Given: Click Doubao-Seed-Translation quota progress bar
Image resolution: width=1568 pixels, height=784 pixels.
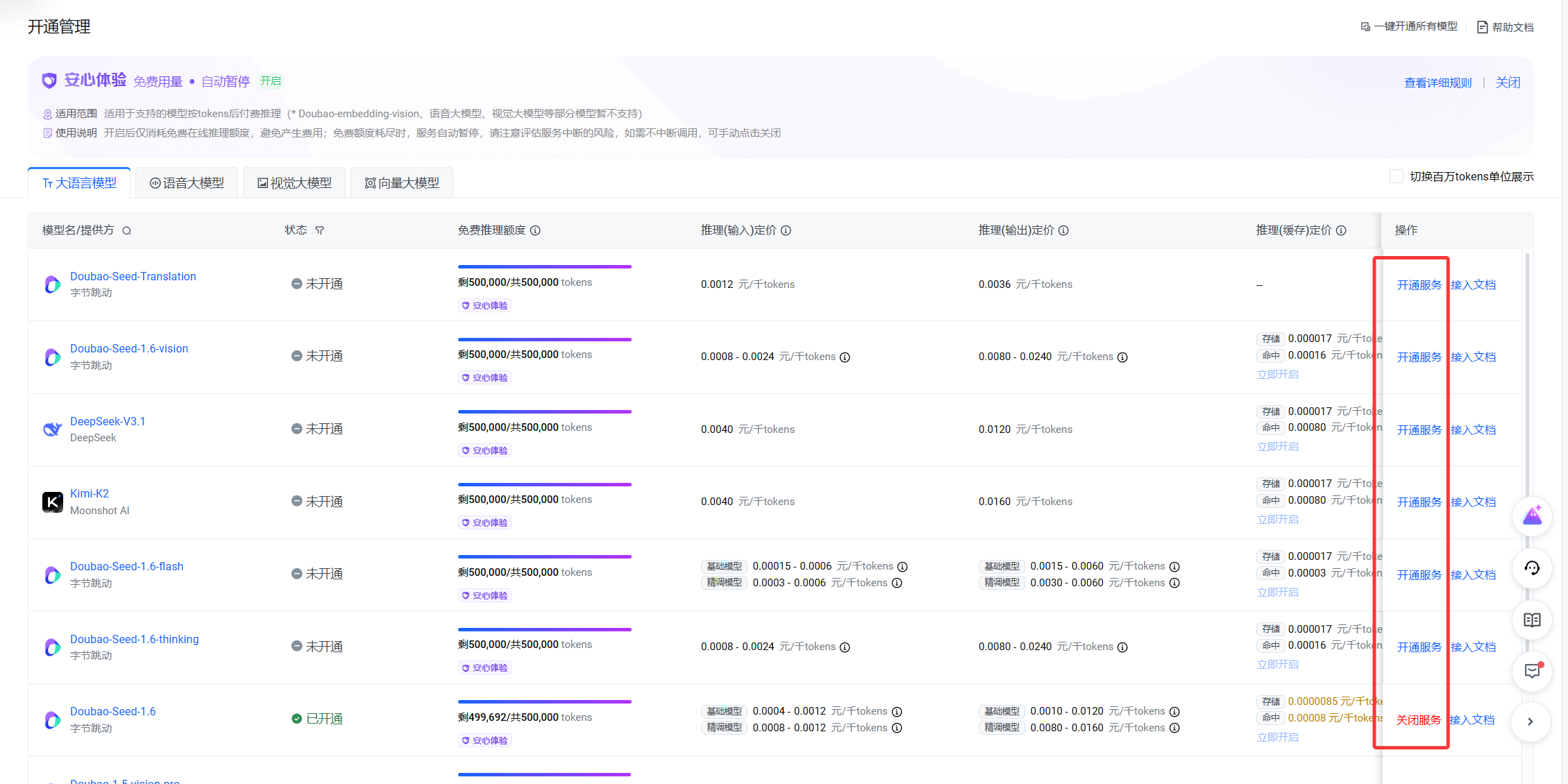Looking at the screenshot, I should pos(544,266).
